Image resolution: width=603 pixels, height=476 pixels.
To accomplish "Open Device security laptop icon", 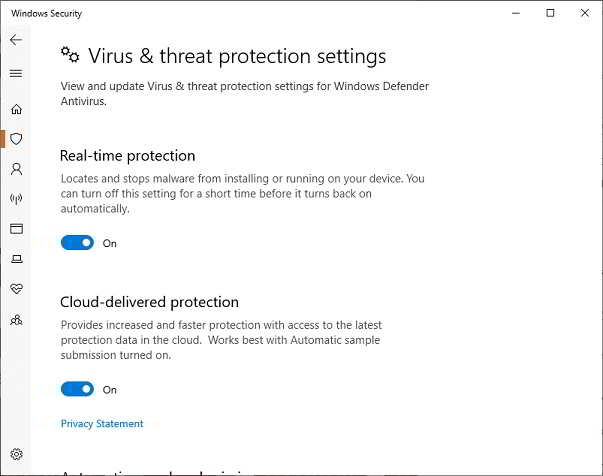I will click(x=16, y=259).
